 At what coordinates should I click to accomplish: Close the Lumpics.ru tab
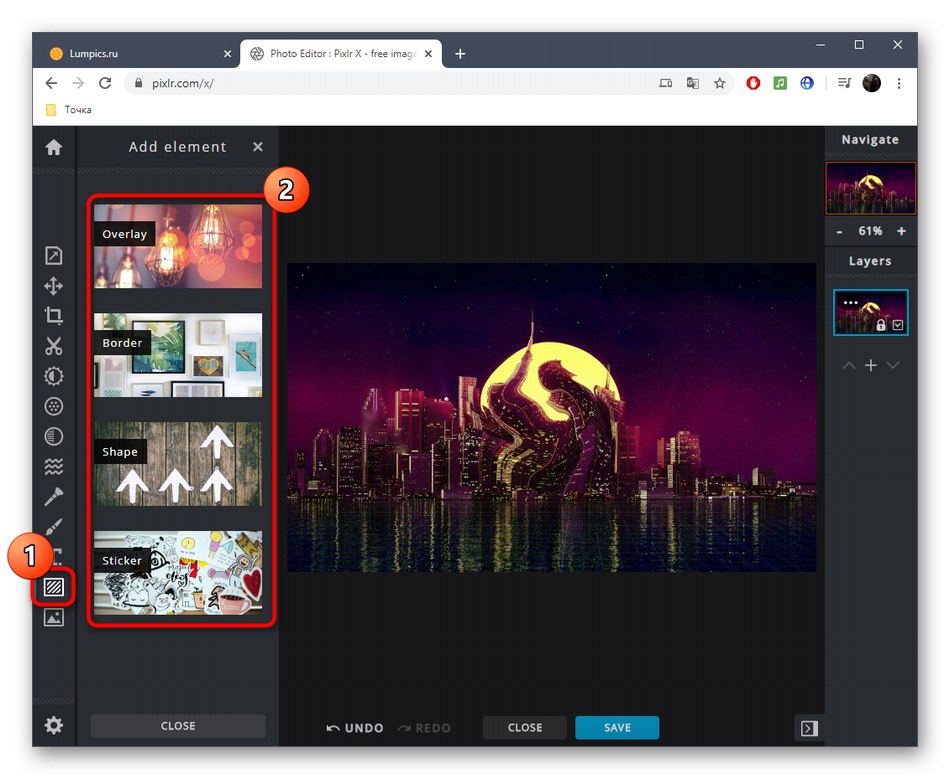click(x=227, y=54)
